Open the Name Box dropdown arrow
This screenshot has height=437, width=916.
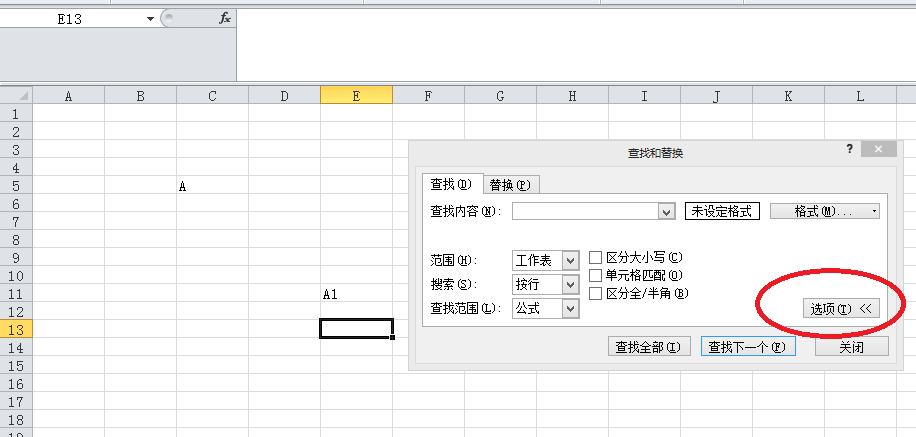click(x=151, y=19)
